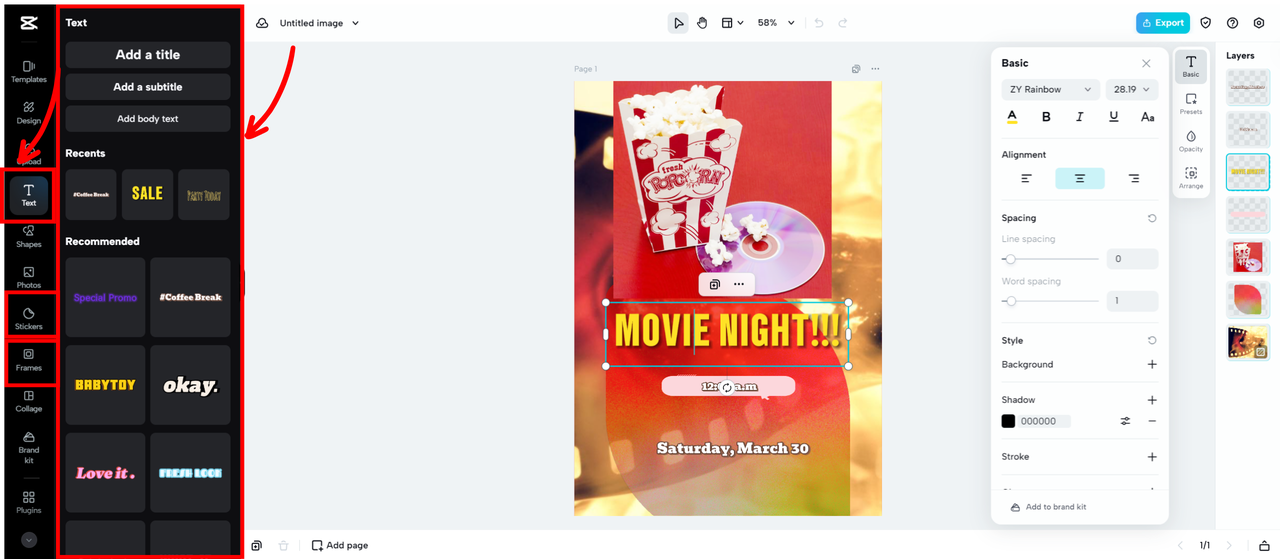Open the ZY Rainbow font dropdown
The image size is (1280, 559).
tap(1051, 89)
